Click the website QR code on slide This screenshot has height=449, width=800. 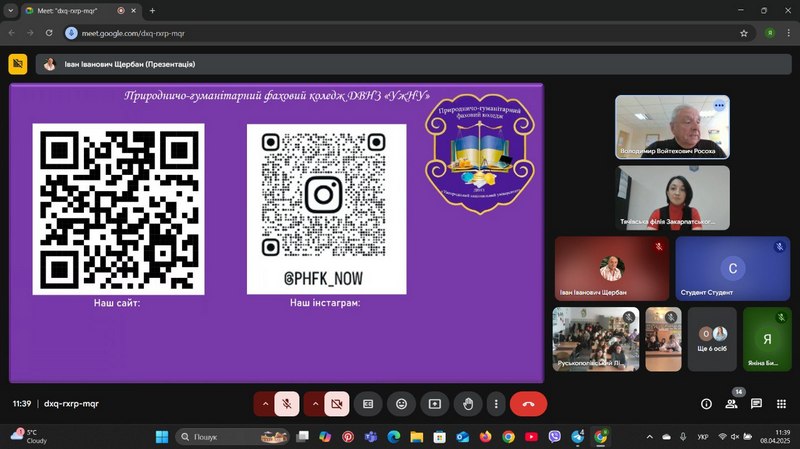(118, 209)
